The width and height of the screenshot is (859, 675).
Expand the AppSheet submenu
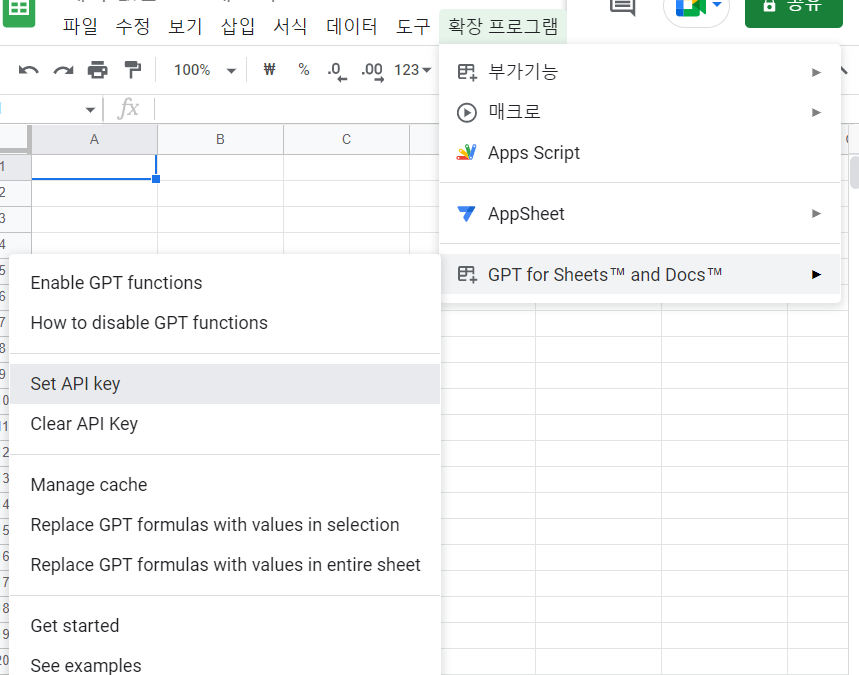(x=640, y=213)
